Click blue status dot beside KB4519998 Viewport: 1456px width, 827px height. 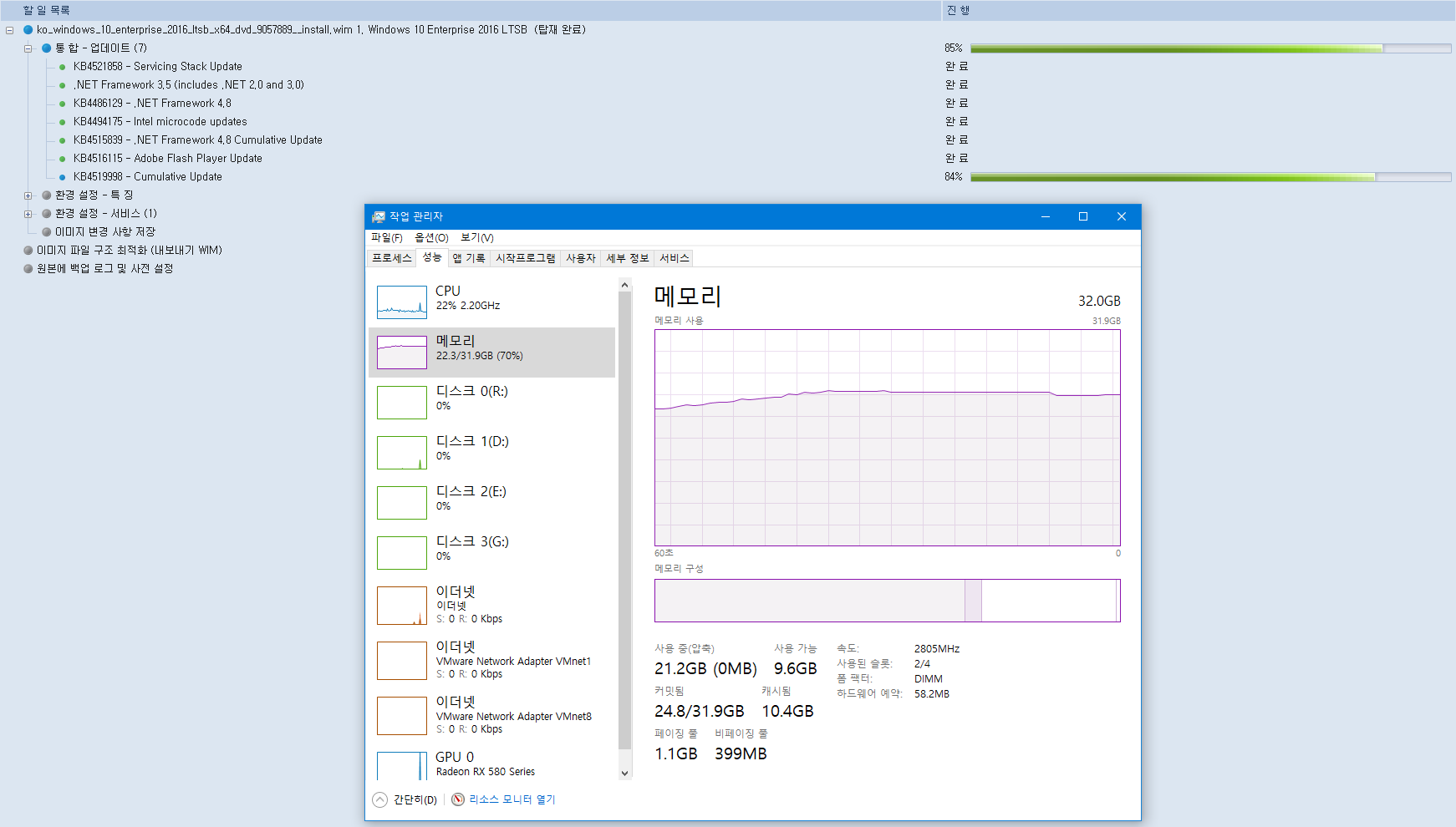[x=63, y=177]
